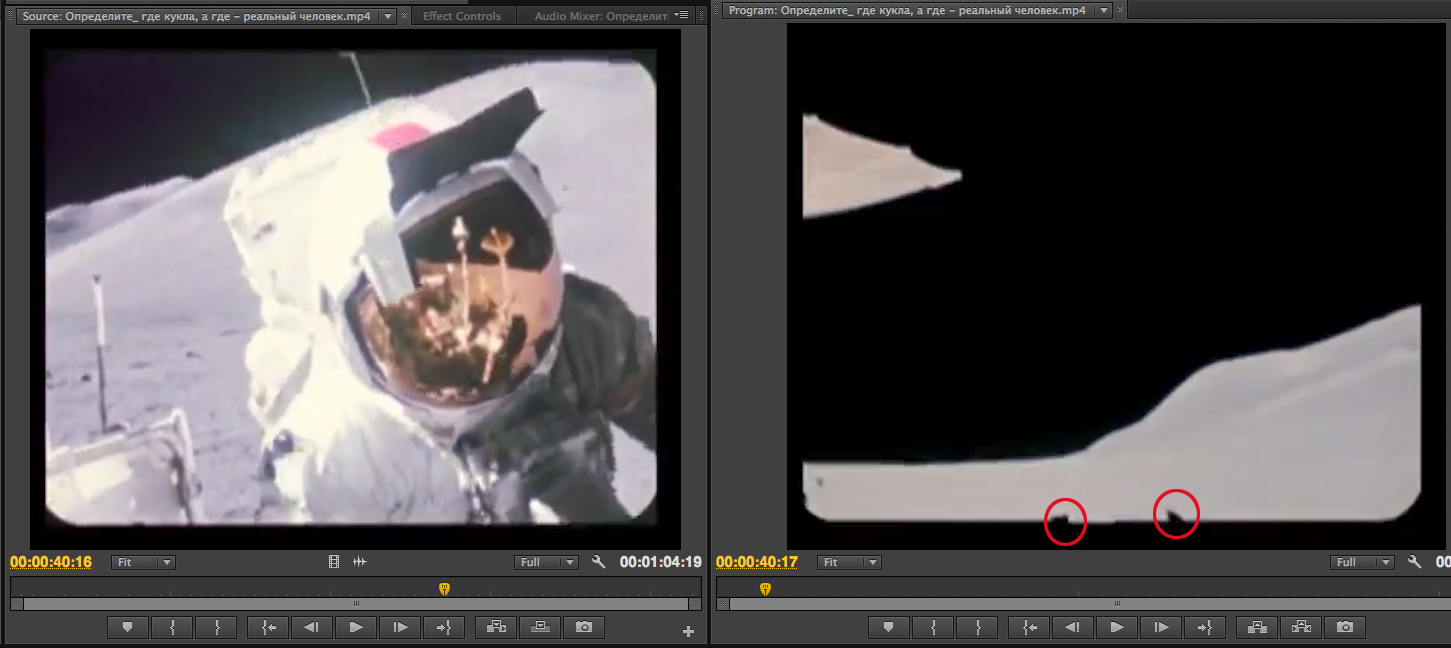Click Drag Video Only filmstrip icon

click(x=334, y=562)
